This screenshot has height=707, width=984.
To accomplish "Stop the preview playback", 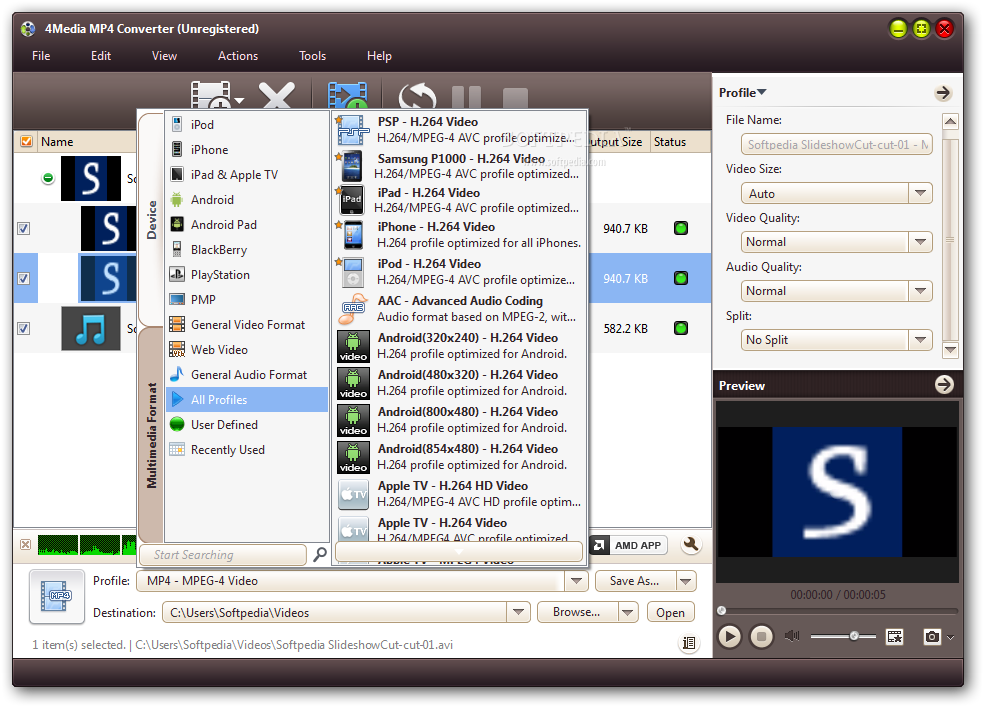I will pos(761,637).
